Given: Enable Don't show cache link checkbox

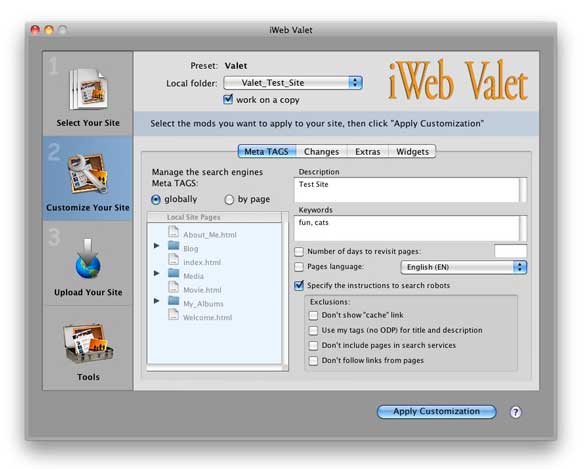Looking at the screenshot, I should point(313,315).
